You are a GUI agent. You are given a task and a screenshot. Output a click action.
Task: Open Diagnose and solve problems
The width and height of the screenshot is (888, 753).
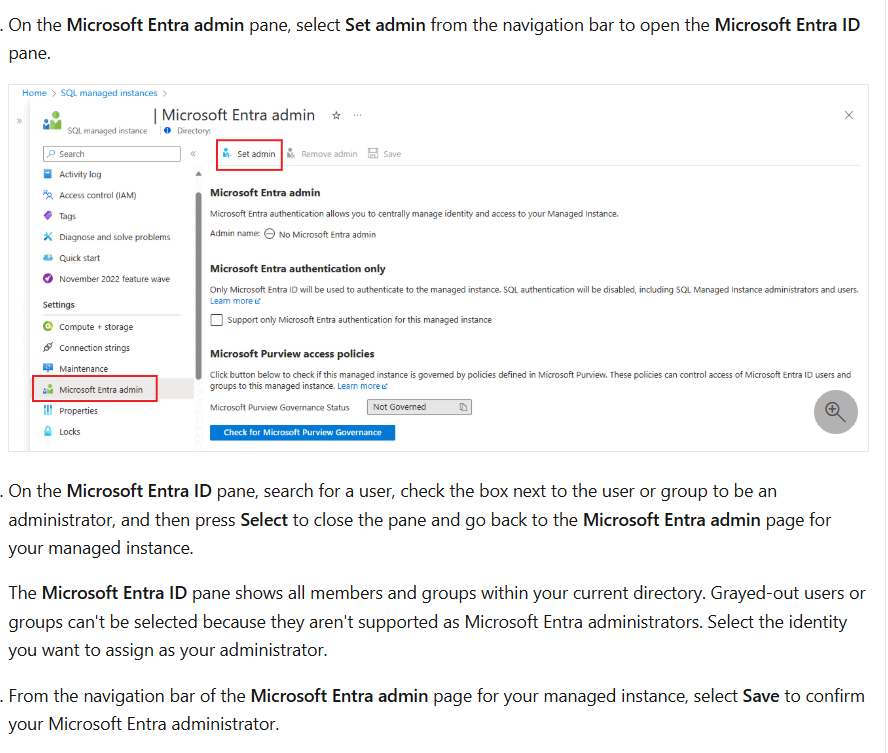(114, 237)
